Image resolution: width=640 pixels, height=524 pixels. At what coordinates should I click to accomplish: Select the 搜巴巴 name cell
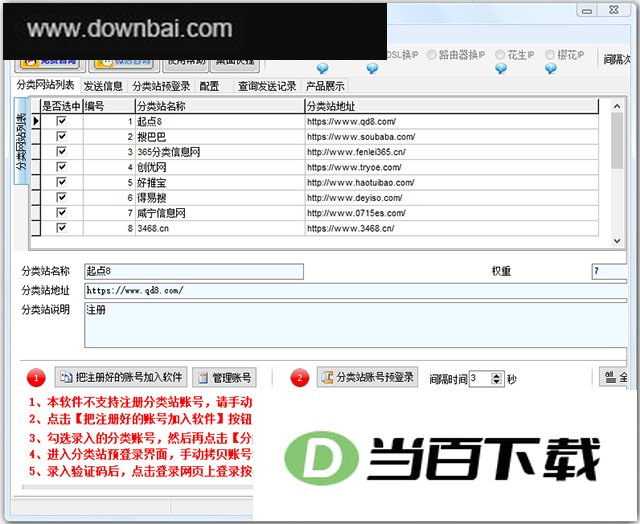tap(220, 137)
